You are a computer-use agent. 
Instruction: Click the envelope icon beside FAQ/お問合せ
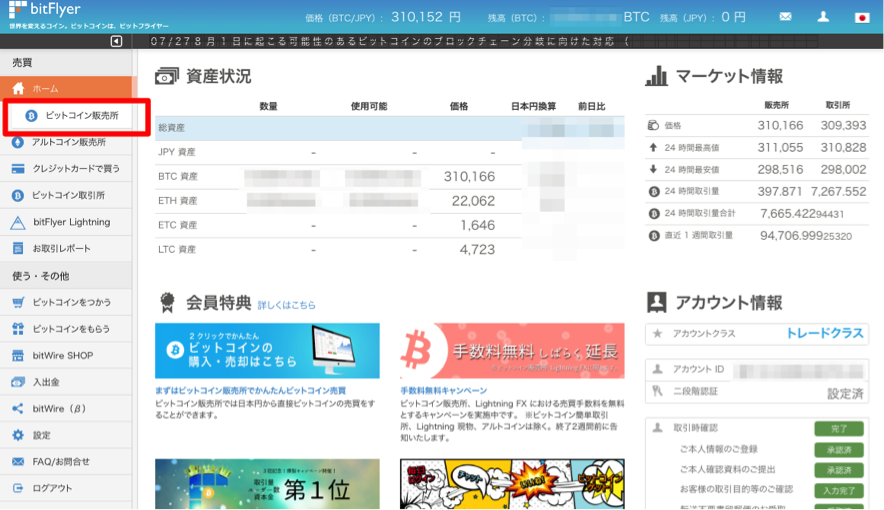18,462
